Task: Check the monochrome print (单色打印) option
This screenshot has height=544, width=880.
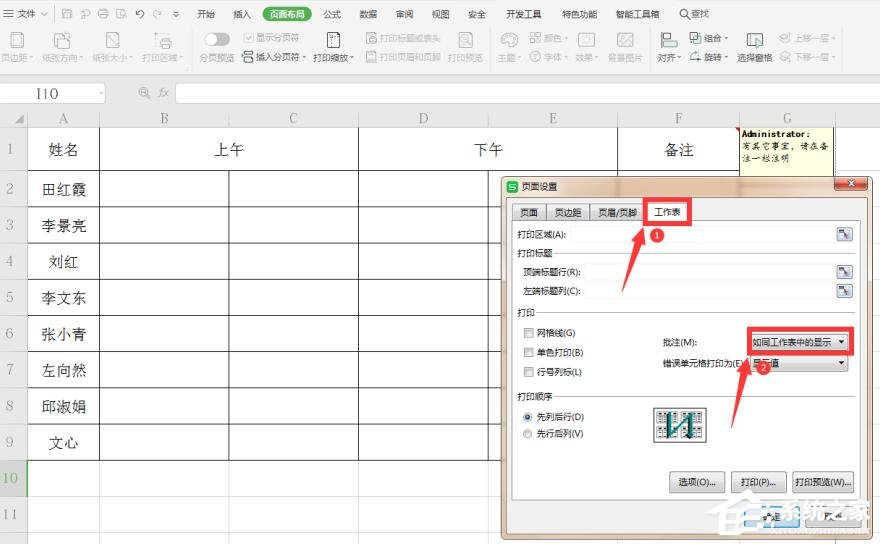Action: [528, 353]
